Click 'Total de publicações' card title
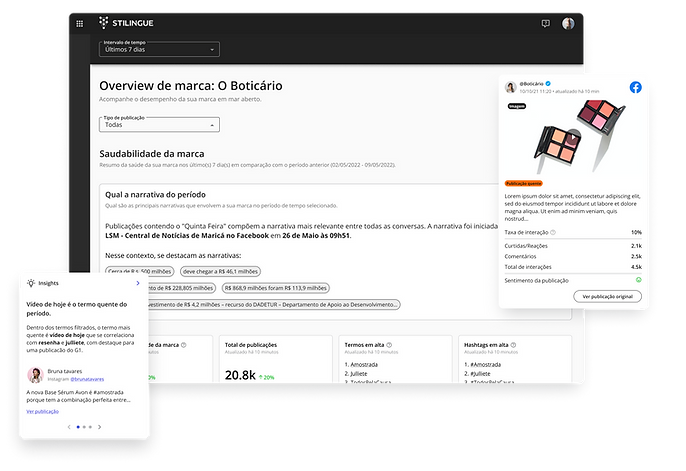The height and width of the screenshot is (471, 686). 251,345
